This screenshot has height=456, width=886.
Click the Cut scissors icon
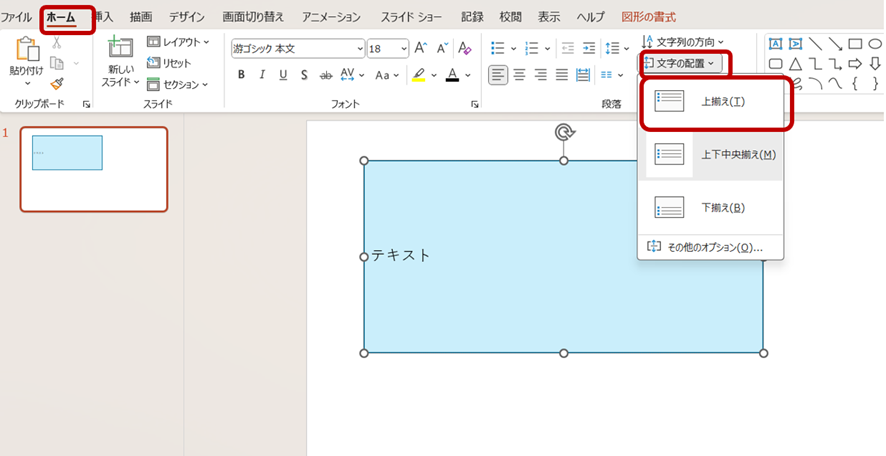click(x=57, y=42)
